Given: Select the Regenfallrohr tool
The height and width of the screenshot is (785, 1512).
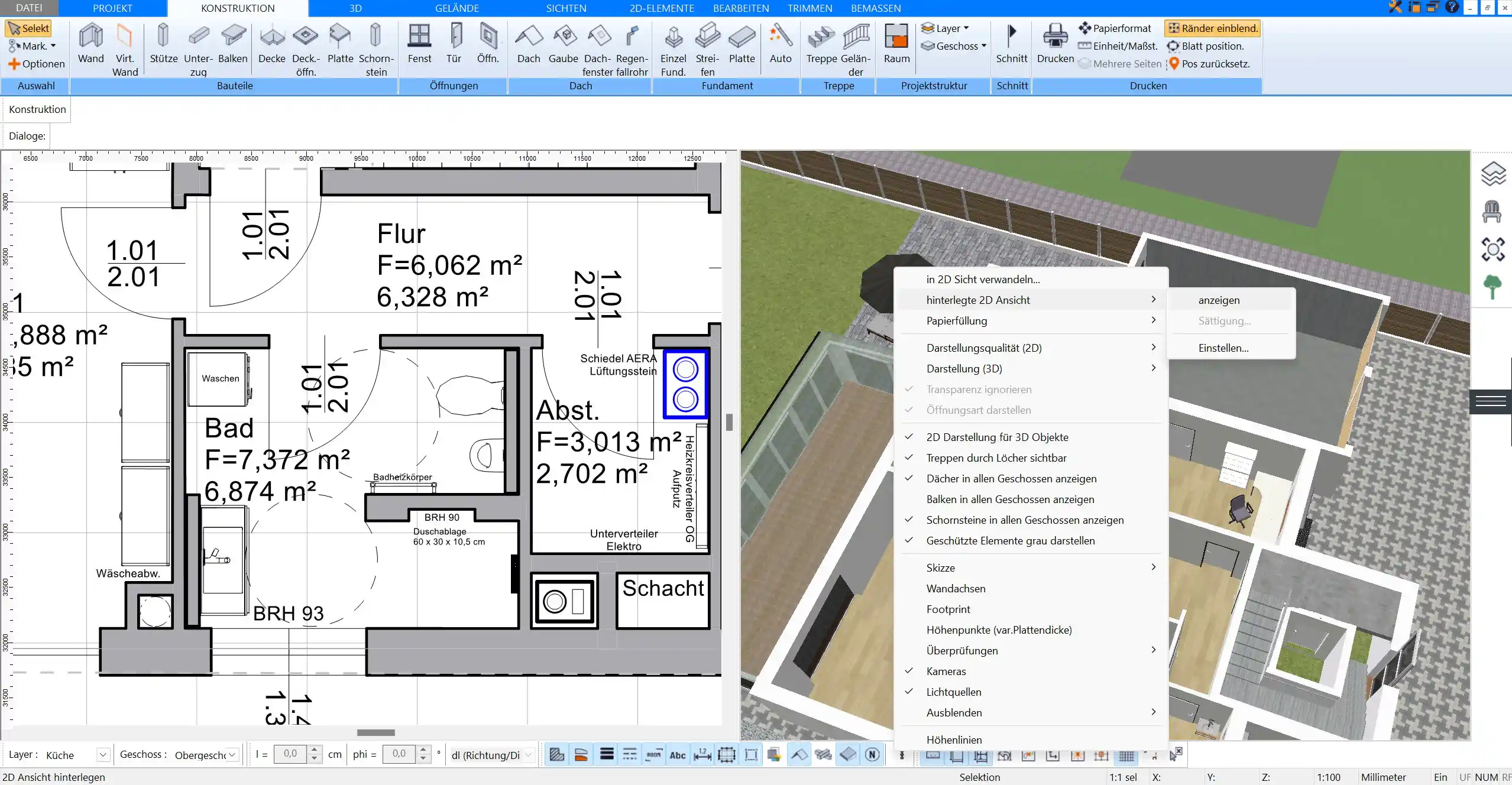Looking at the screenshot, I should [x=632, y=50].
